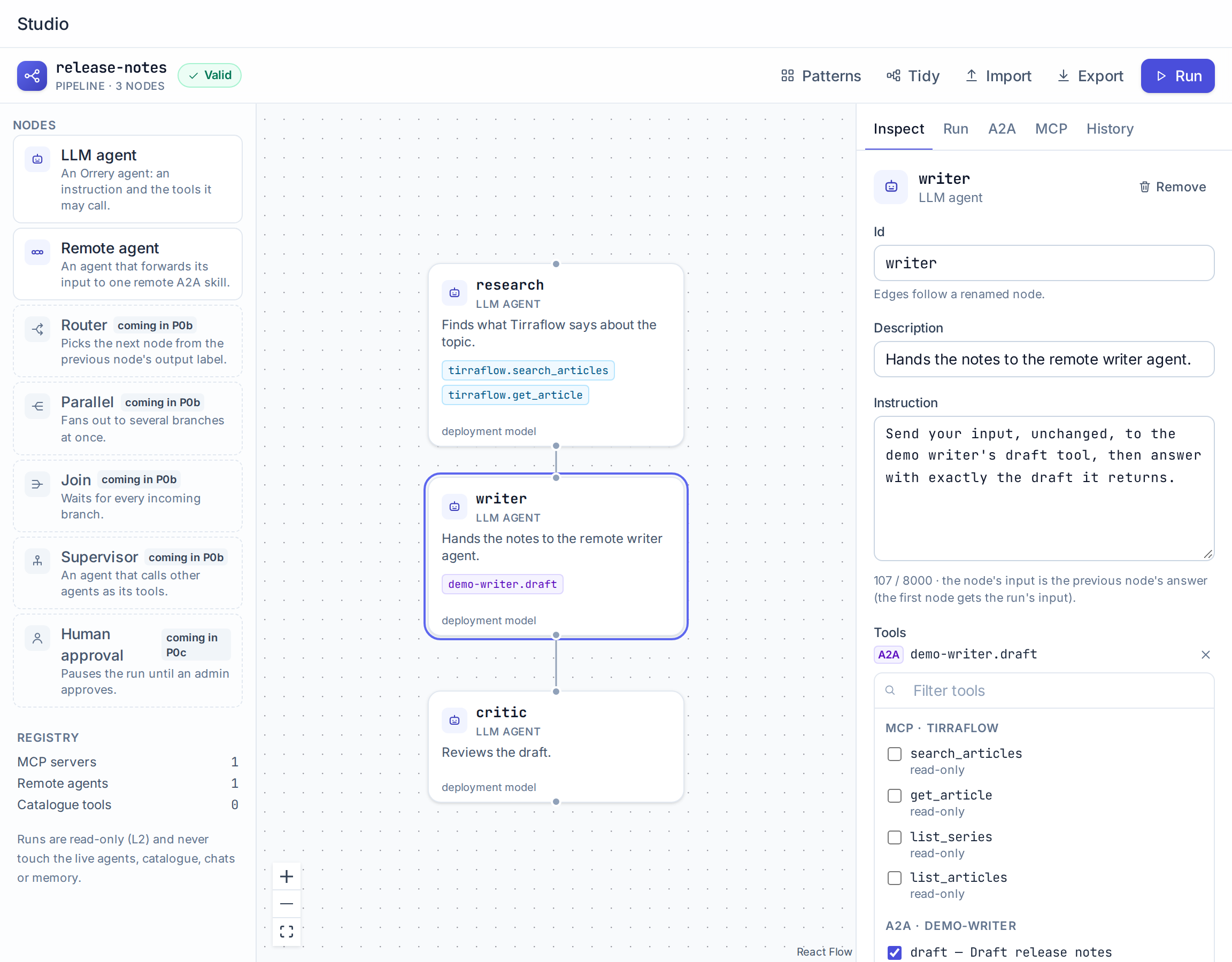This screenshot has width=1232, height=962.
Task: Click the release-notes pipeline share icon
Action: [x=32, y=75]
